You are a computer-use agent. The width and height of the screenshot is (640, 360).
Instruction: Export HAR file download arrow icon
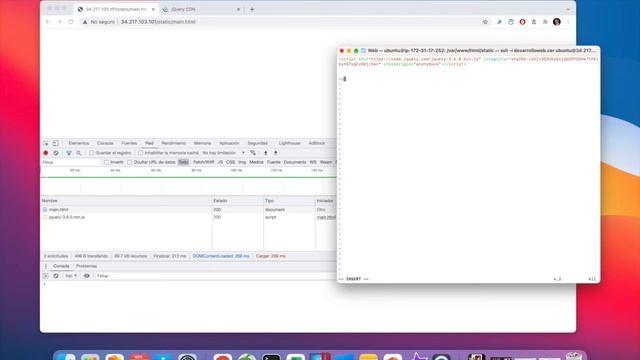(276, 153)
